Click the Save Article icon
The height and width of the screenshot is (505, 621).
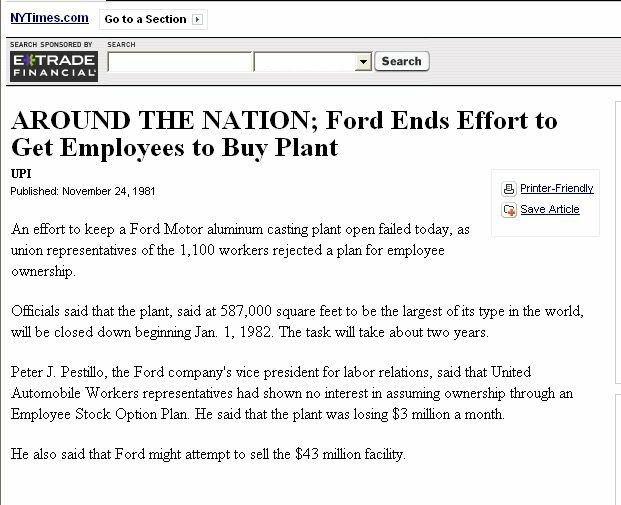pos(509,210)
